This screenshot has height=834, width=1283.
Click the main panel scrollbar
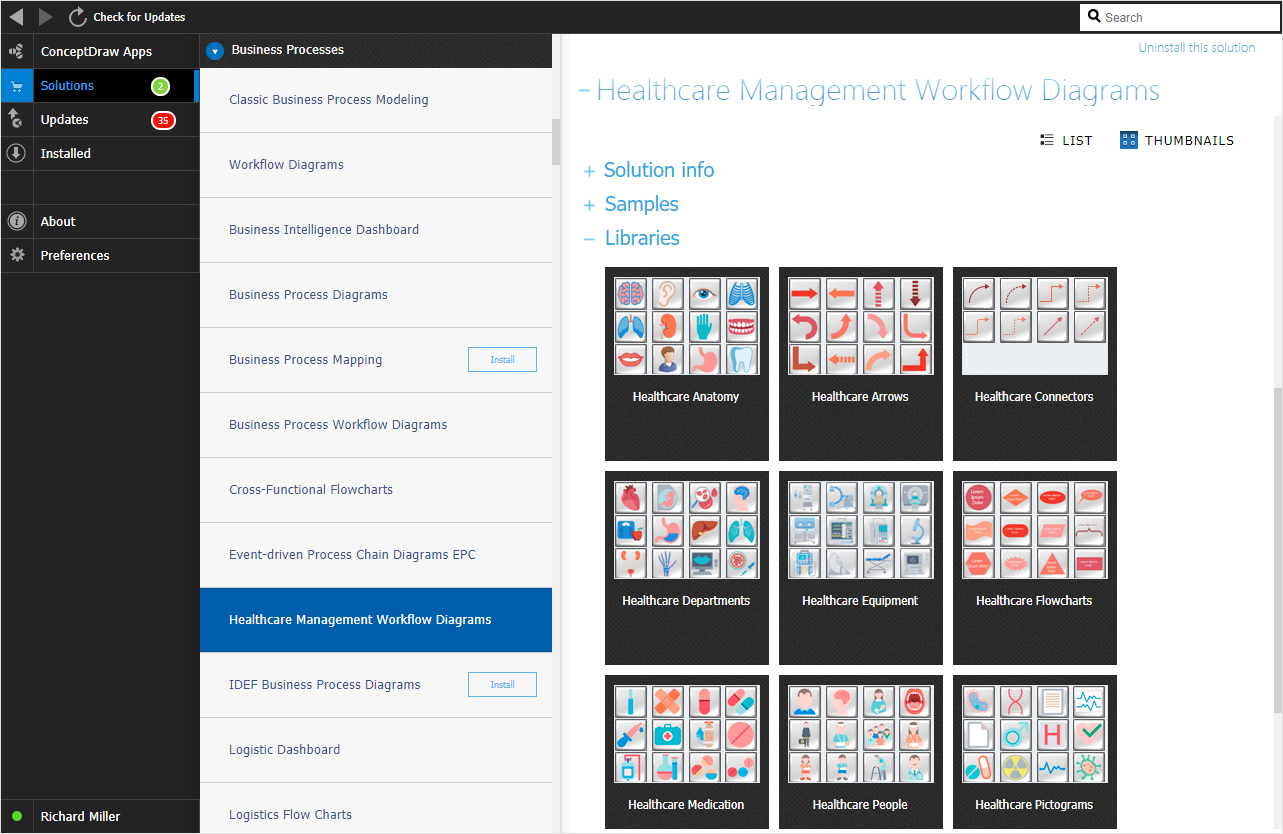[x=1277, y=550]
